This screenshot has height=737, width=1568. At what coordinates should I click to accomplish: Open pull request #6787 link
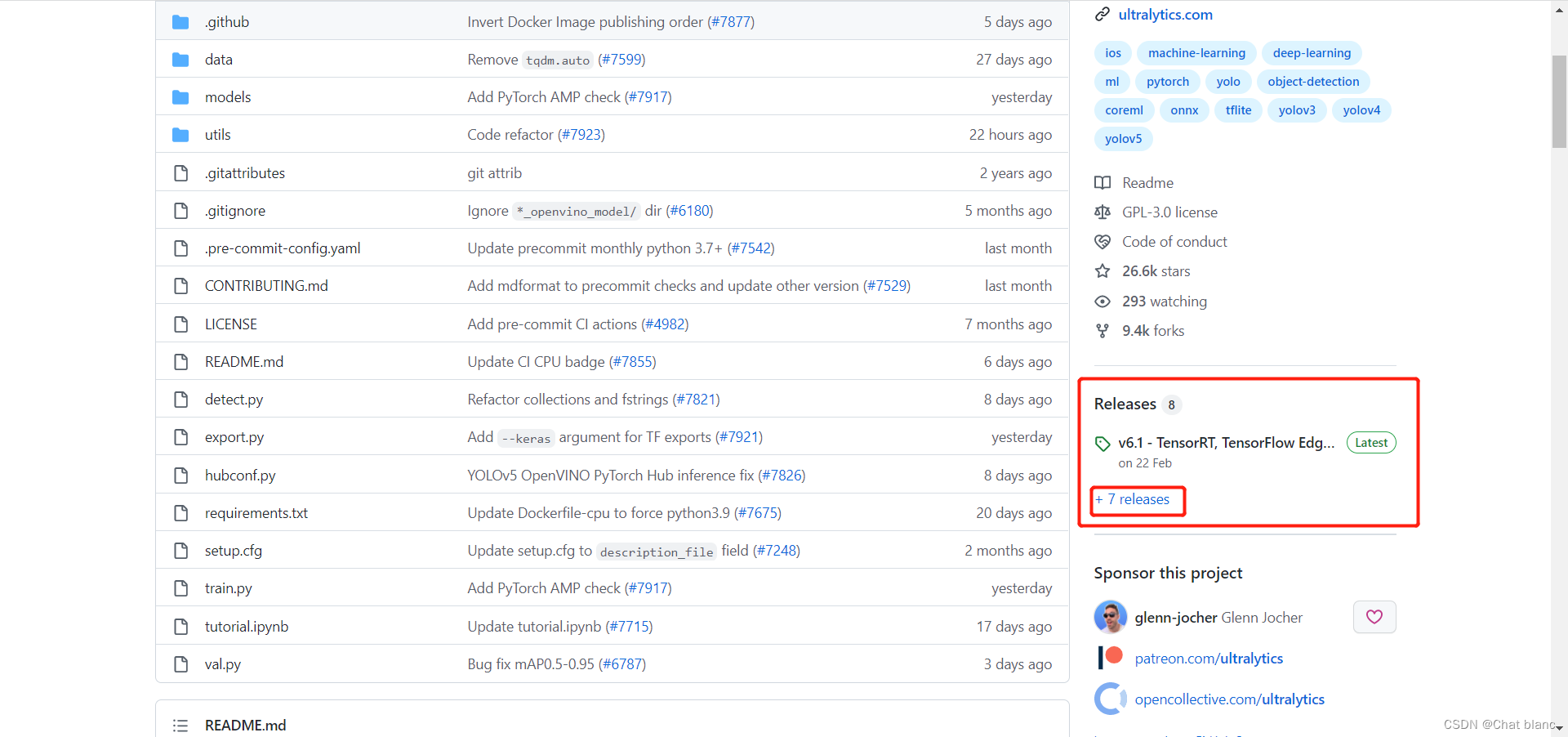pyautogui.click(x=622, y=664)
